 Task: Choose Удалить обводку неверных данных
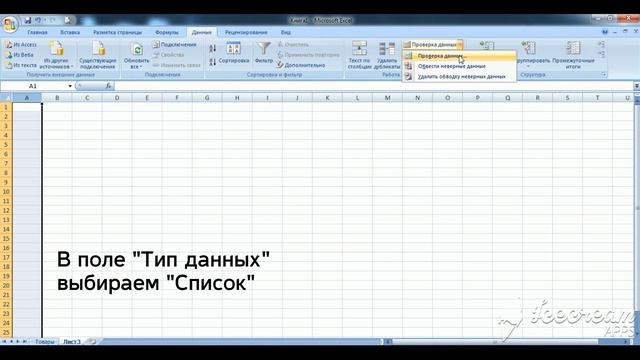point(460,76)
